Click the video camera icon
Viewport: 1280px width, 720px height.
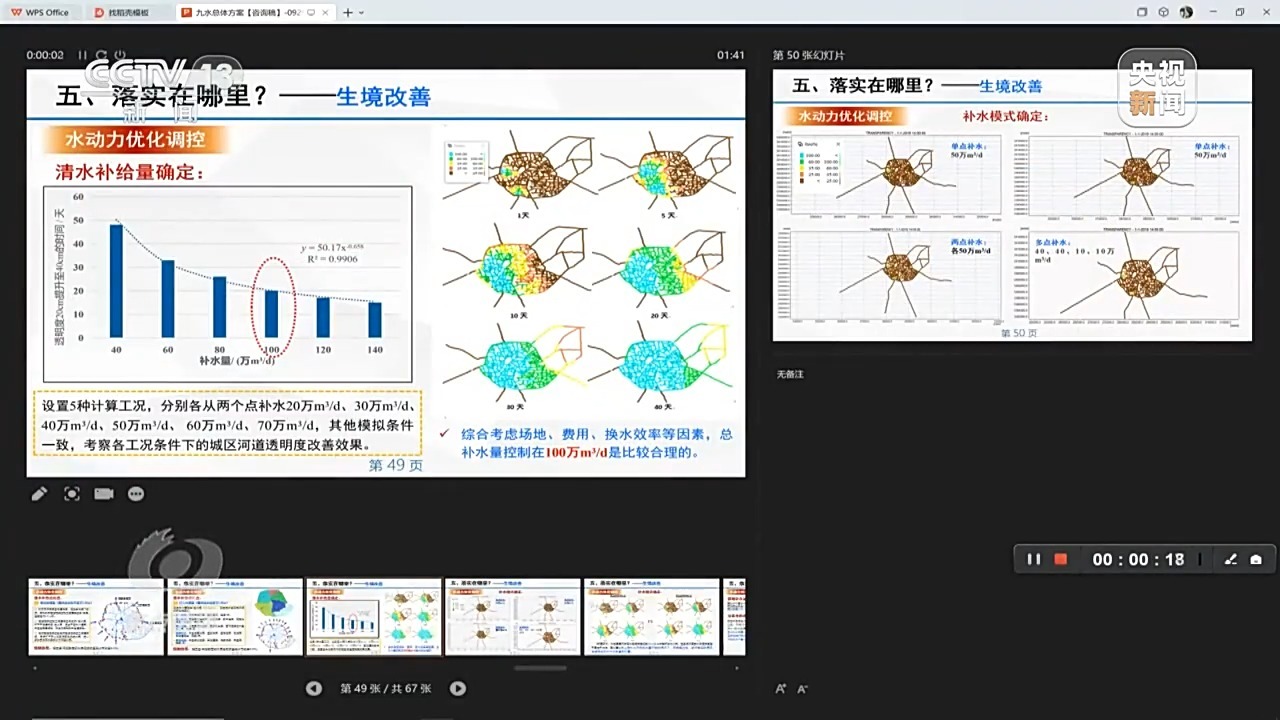pos(104,494)
